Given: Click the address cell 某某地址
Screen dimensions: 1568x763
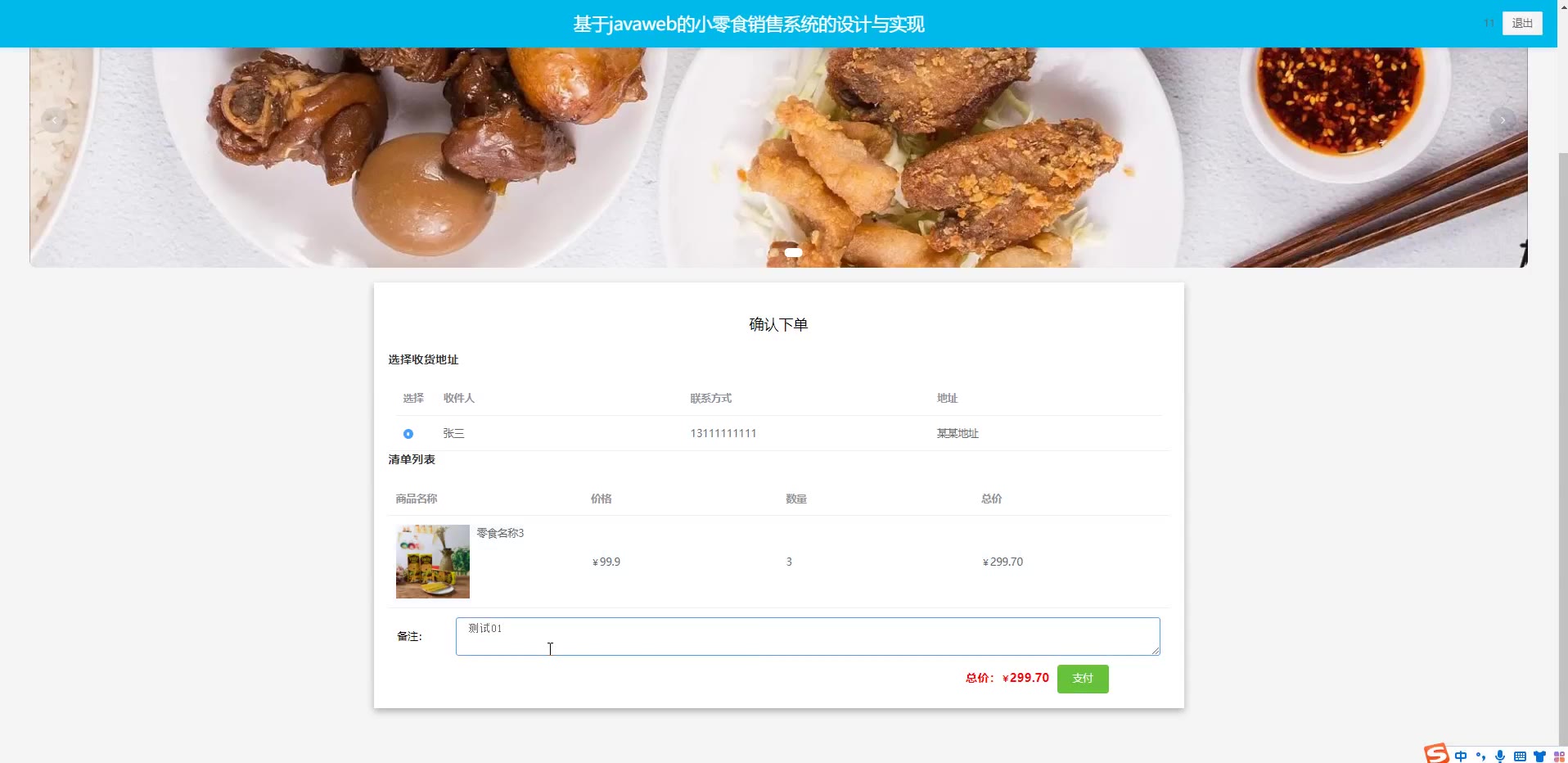Looking at the screenshot, I should pos(957,433).
